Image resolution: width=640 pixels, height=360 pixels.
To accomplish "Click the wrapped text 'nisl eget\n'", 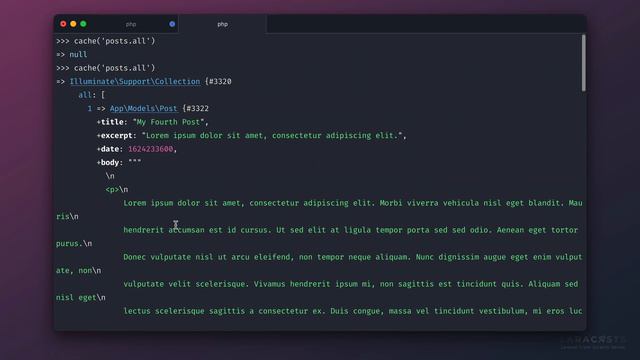I will pos(81,298).
